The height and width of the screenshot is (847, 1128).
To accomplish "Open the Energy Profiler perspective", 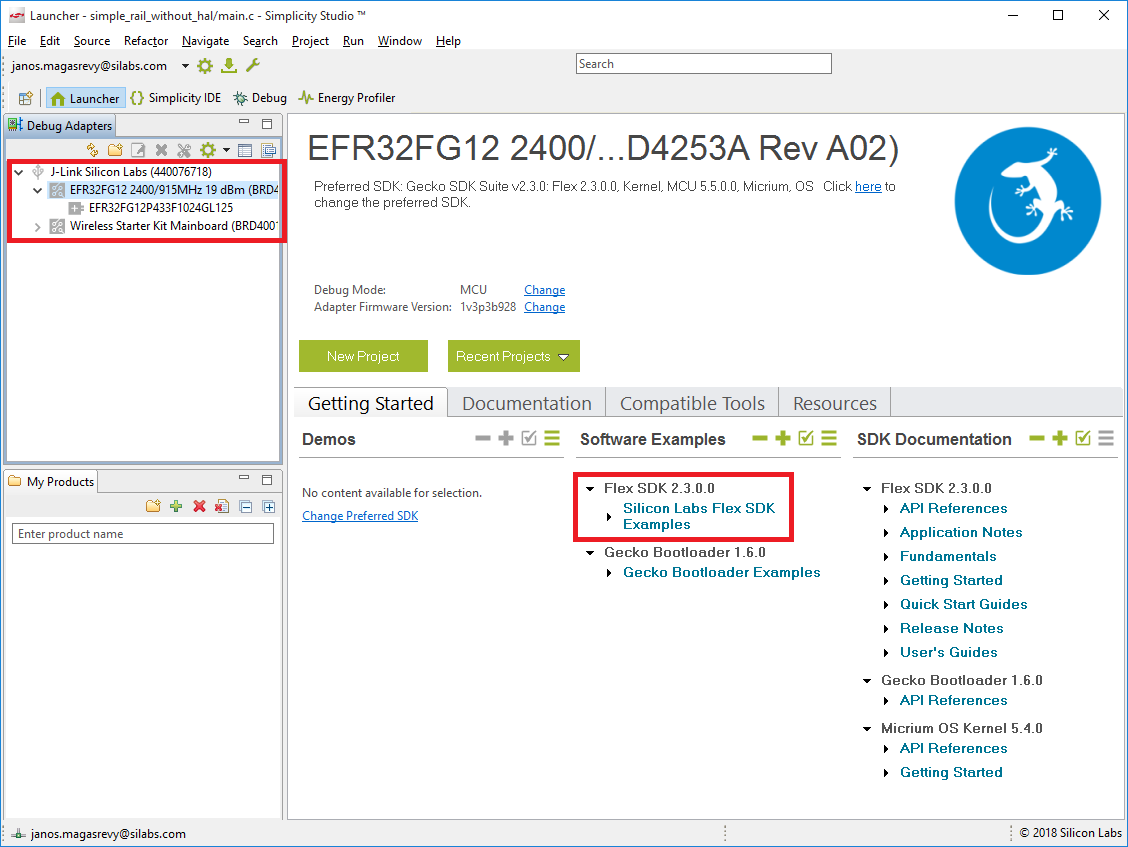I will pos(347,98).
